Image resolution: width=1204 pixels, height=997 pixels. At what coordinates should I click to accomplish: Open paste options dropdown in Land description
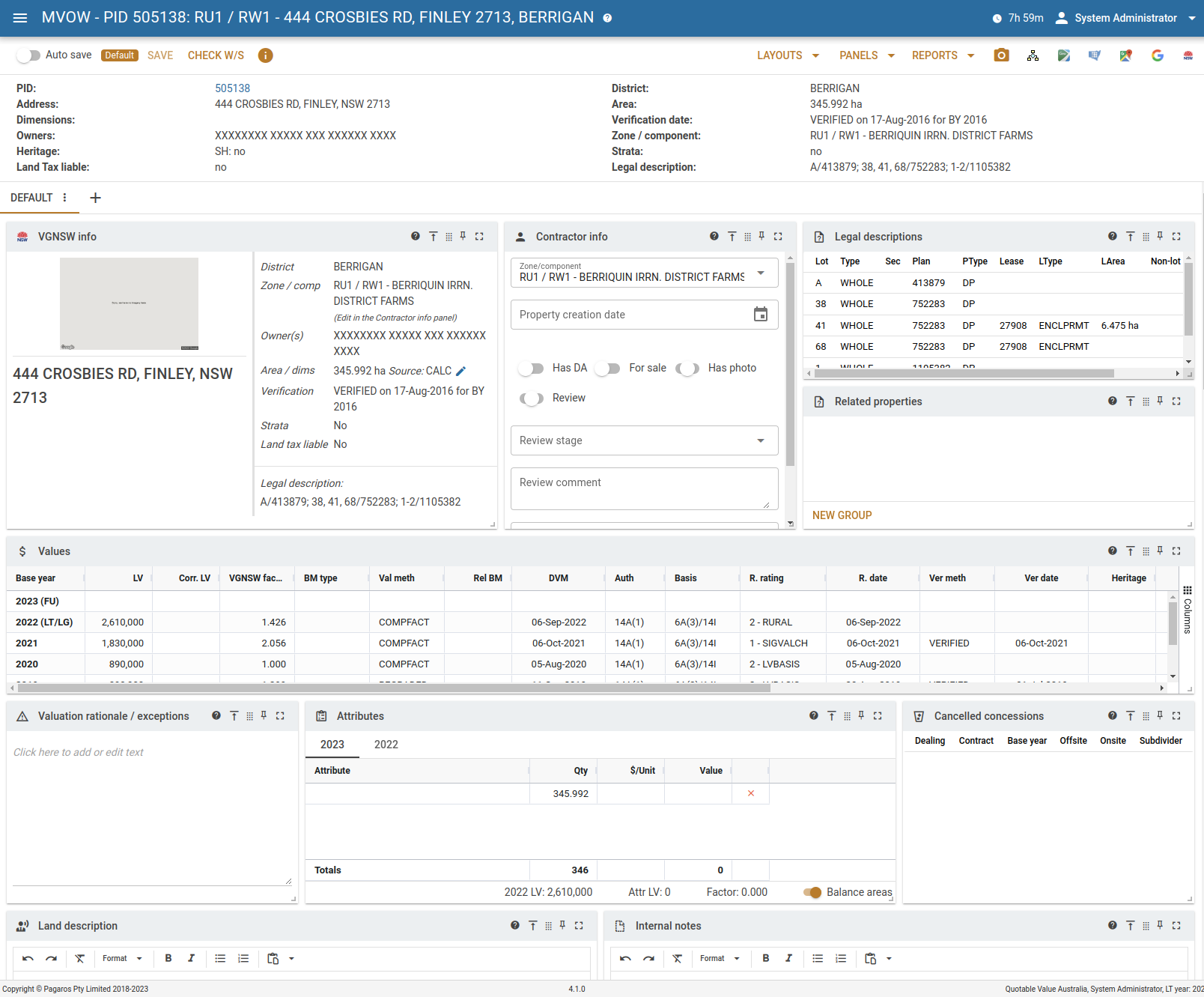tap(292, 958)
